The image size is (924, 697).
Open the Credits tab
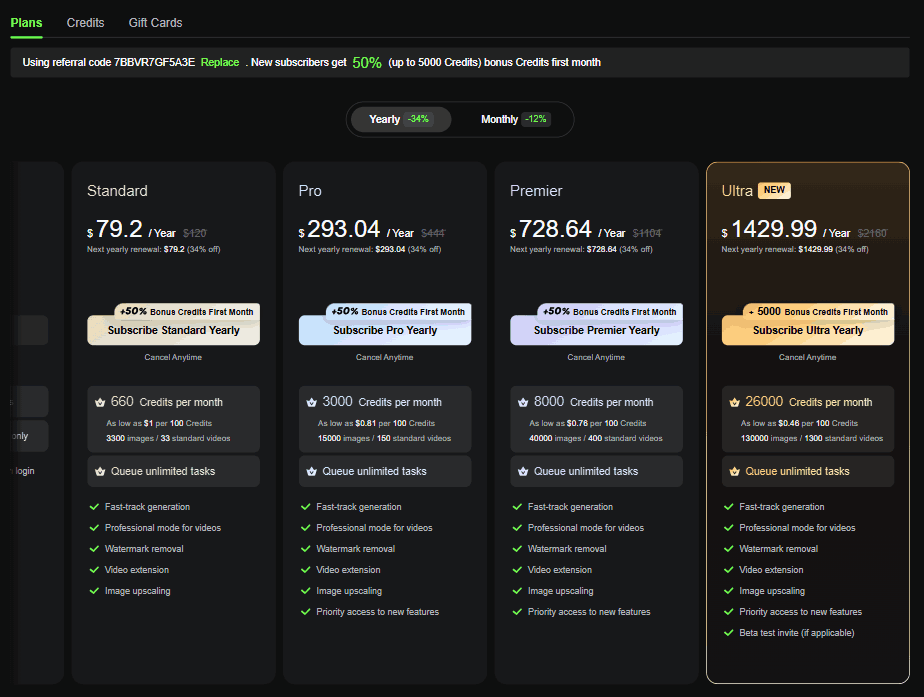85,22
